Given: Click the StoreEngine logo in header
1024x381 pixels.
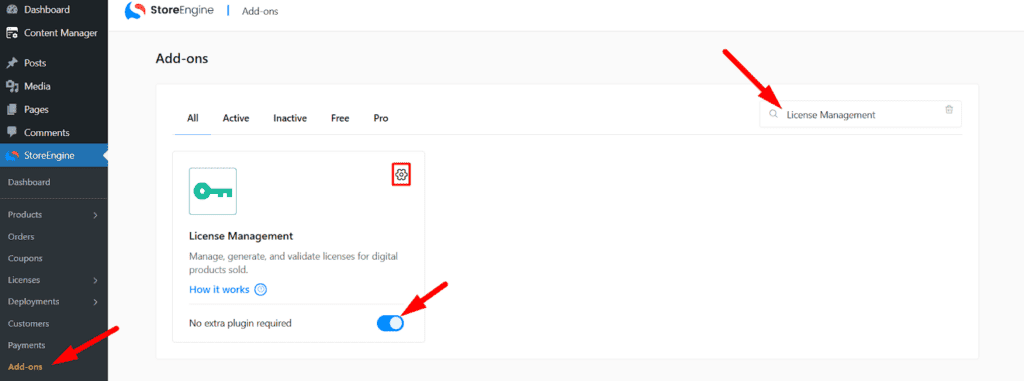Looking at the screenshot, I should pyautogui.click(x=169, y=10).
